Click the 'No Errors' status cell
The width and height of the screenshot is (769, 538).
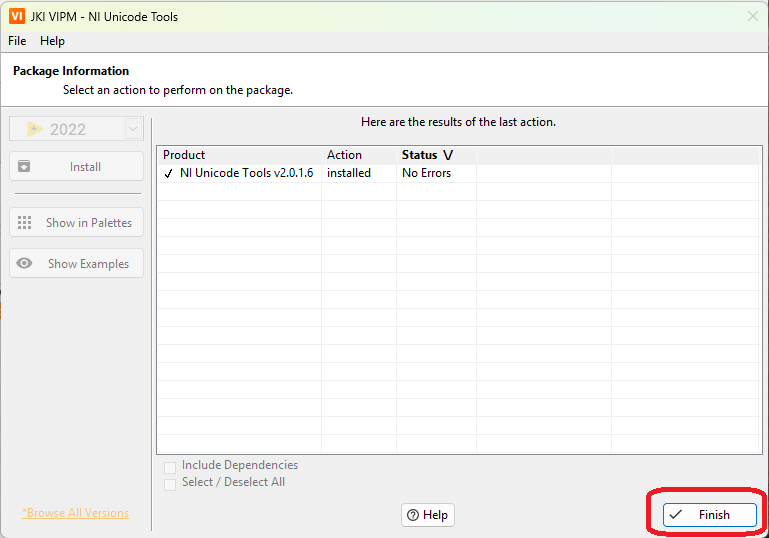tap(426, 173)
